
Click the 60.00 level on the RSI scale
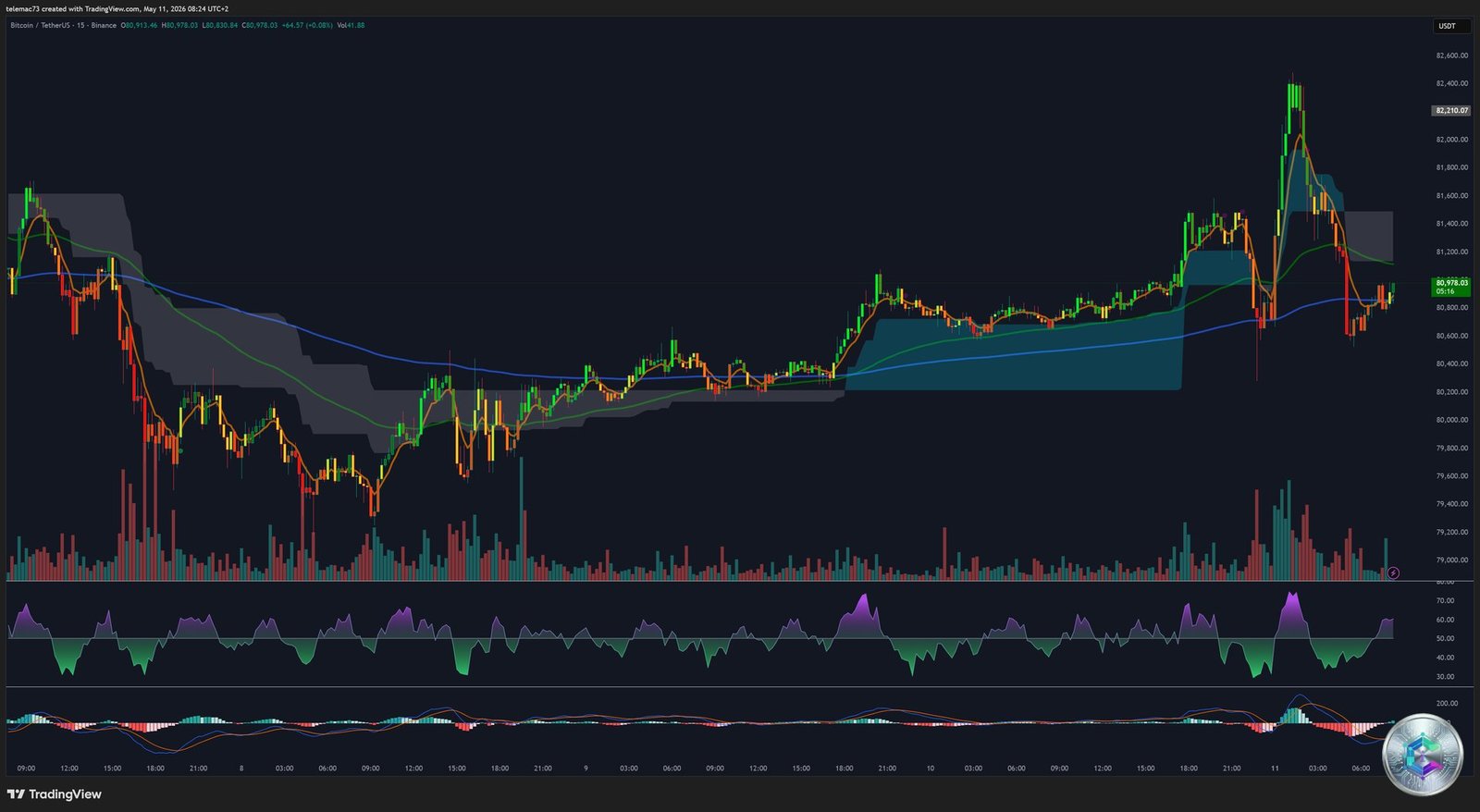(x=1445, y=620)
